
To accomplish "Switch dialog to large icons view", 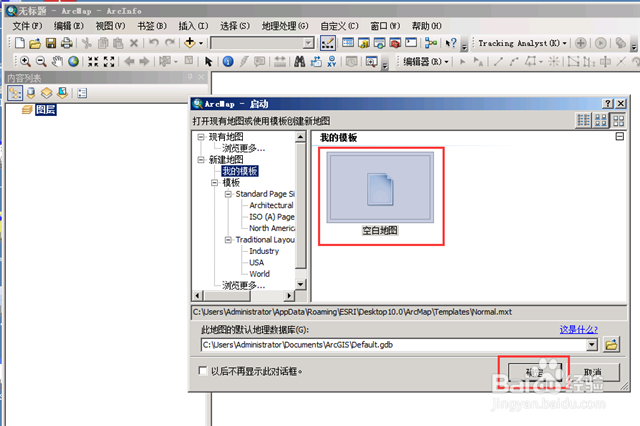I will tap(618, 120).
